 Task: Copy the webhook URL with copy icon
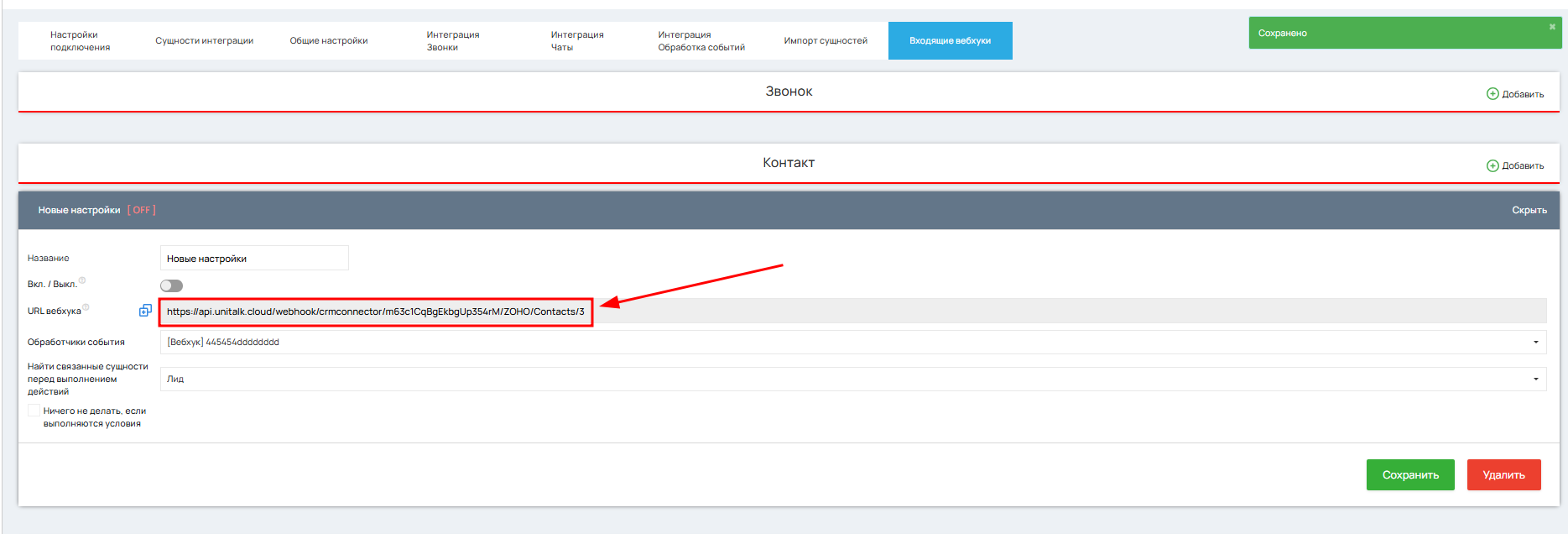point(145,311)
